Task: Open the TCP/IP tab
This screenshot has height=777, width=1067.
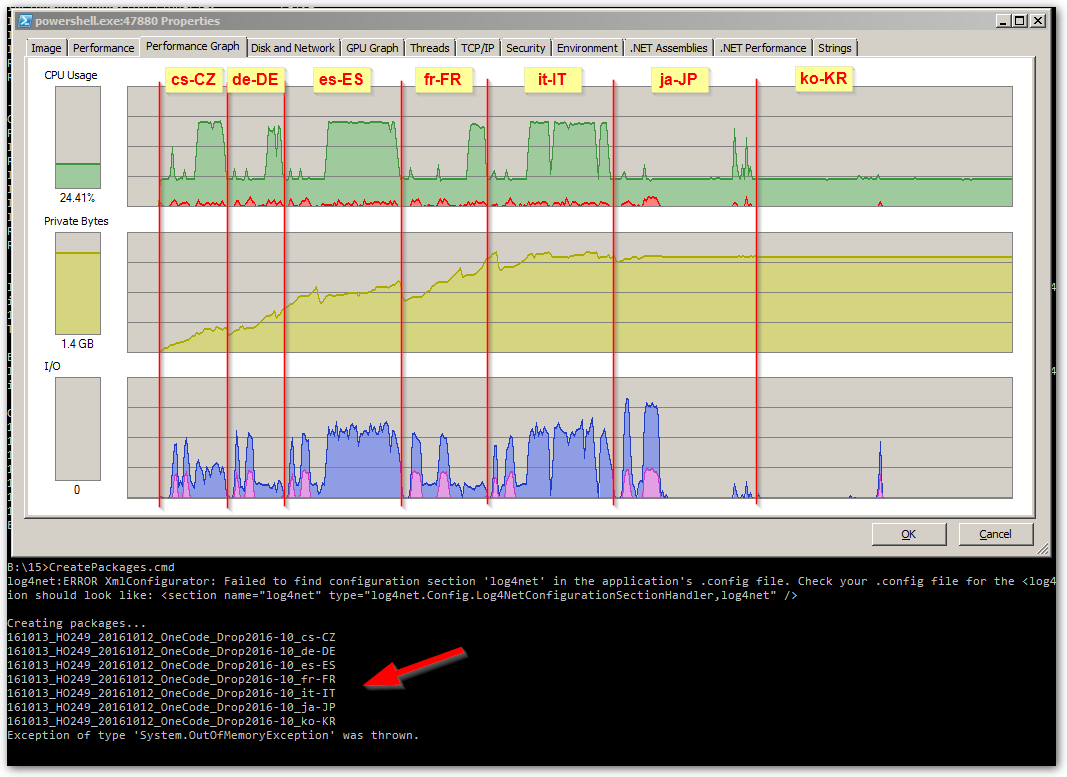Action: coord(478,48)
